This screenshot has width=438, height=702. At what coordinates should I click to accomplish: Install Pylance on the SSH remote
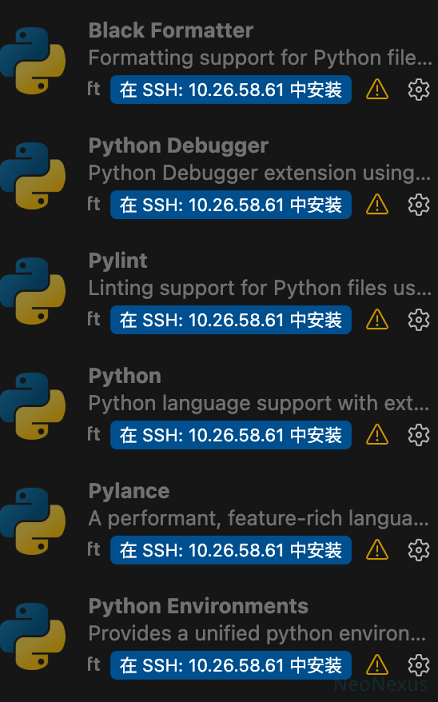coord(231,550)
